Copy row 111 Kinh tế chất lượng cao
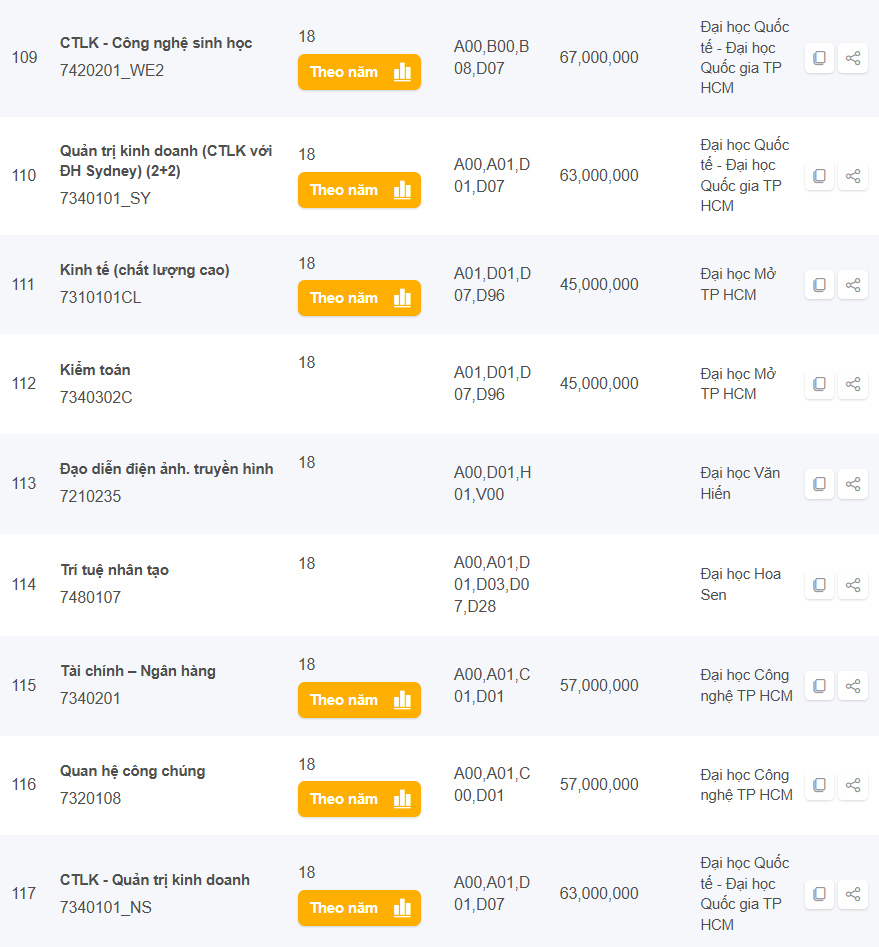Image resolution: width=879 pixels, height=947 pixels. [x=819, y=285]
